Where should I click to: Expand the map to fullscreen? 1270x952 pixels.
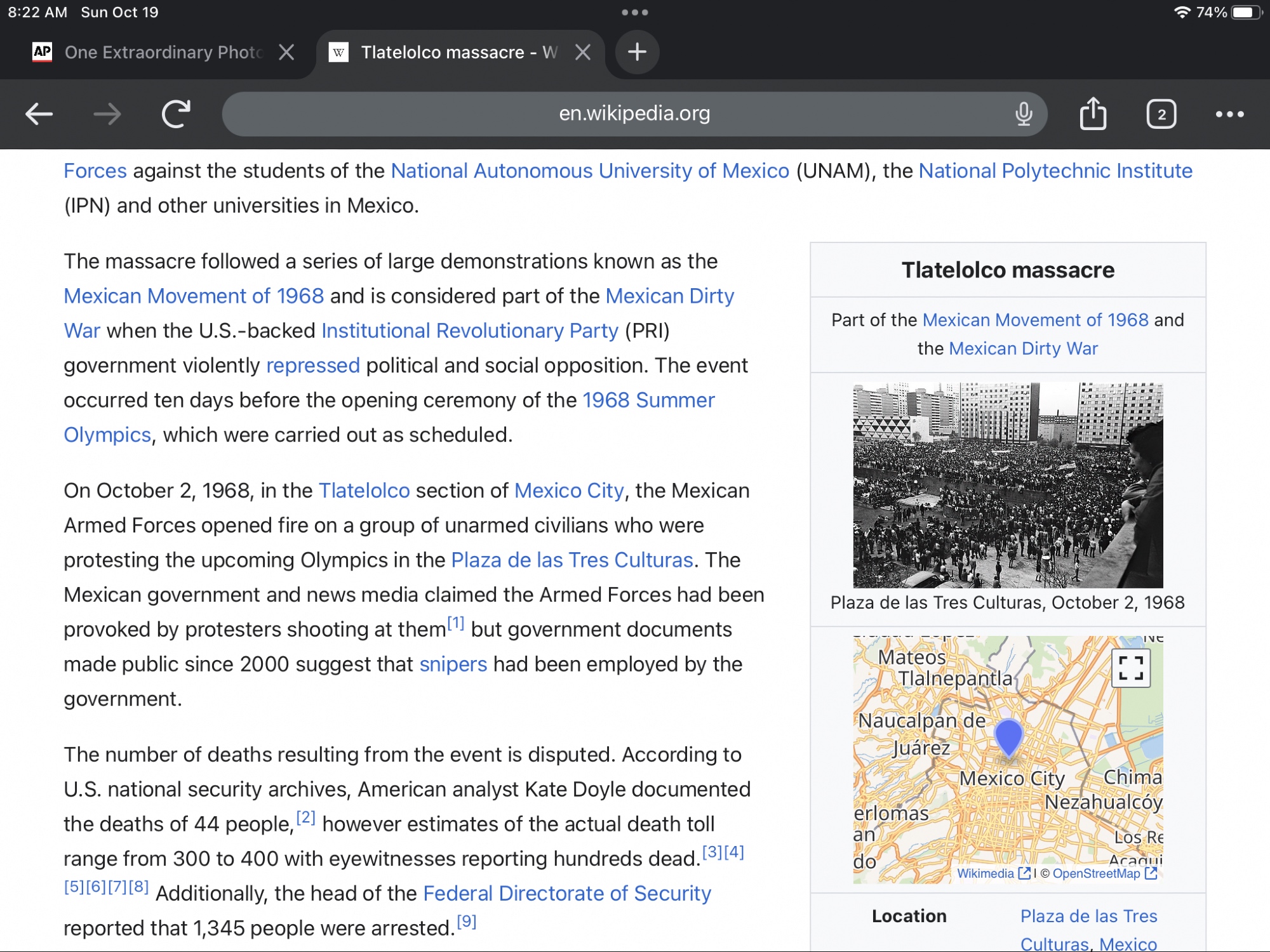click(1130, 668)
